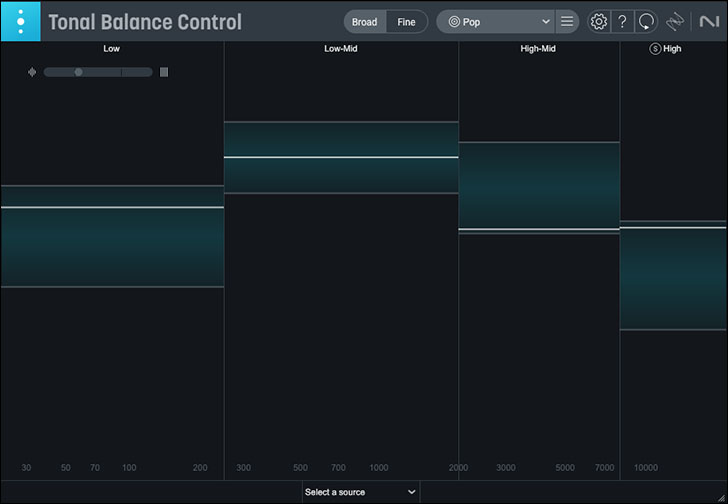Click the Native Instruments logo
Screen dimensions: 728x504
(709, 22)
